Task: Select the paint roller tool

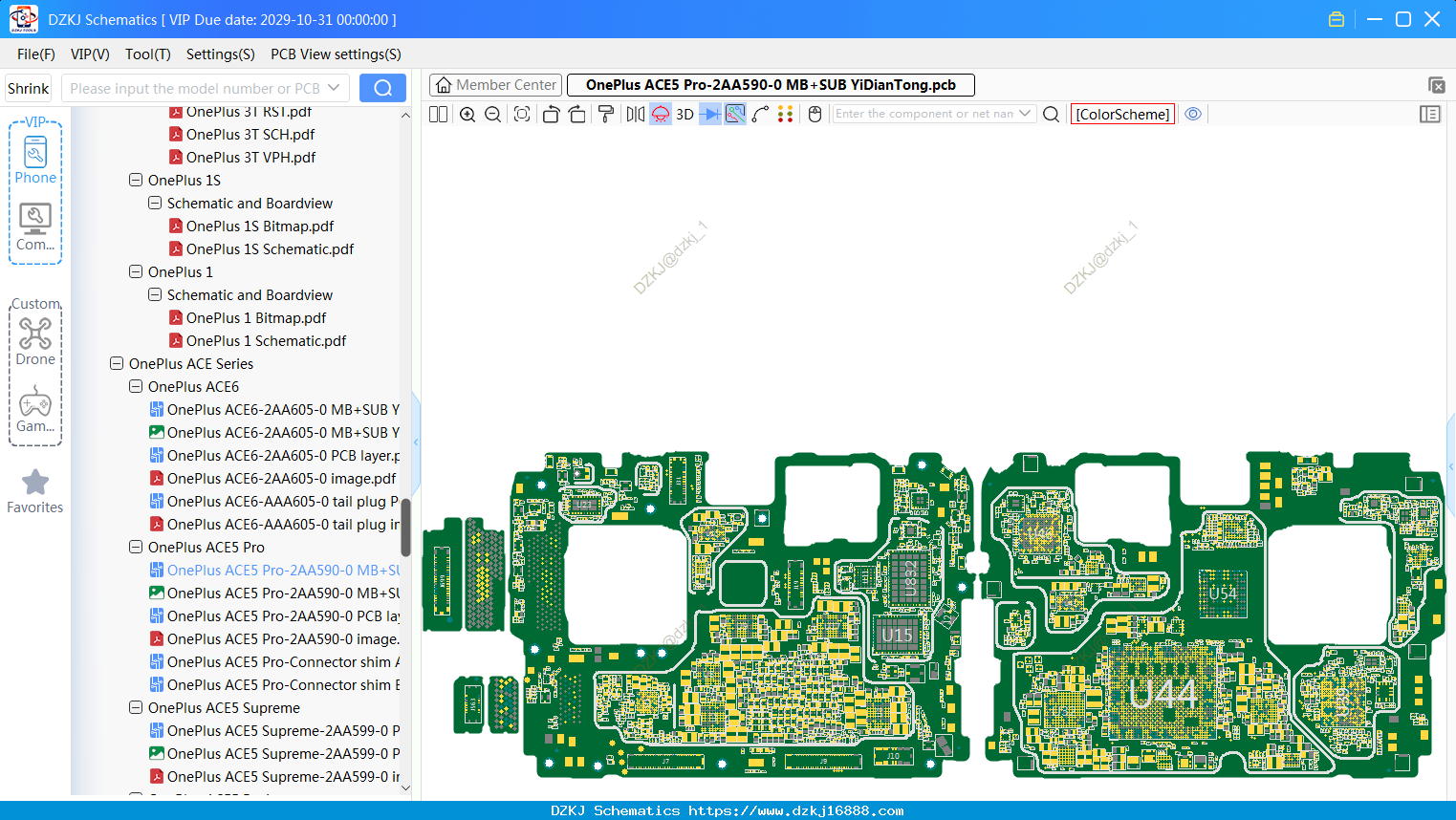Action: pyautogui.click(x=606, y=115)
